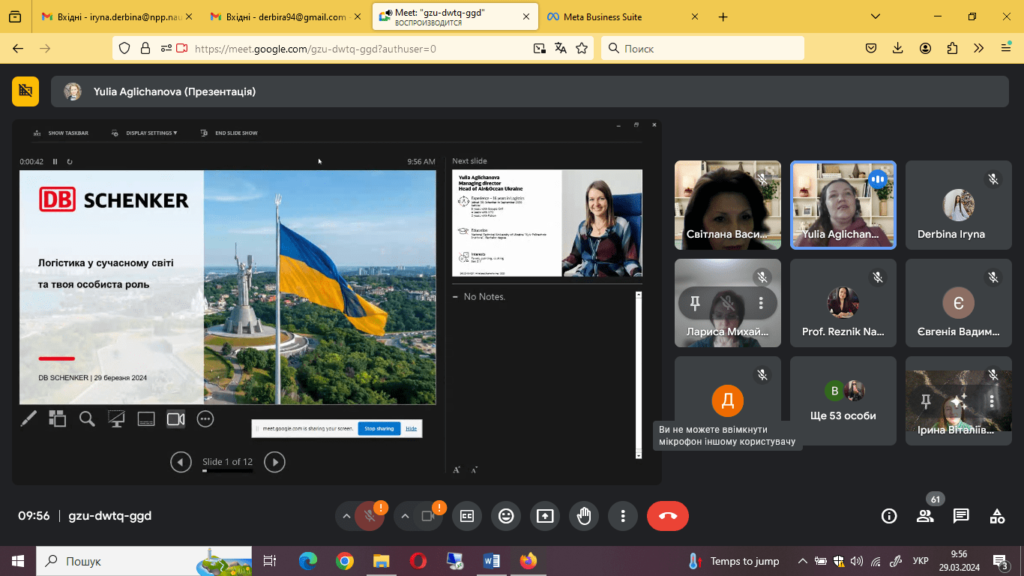Switch to Meta Business Suite tab
Screen dimensions: 1024x576
[x=620, y=17]
